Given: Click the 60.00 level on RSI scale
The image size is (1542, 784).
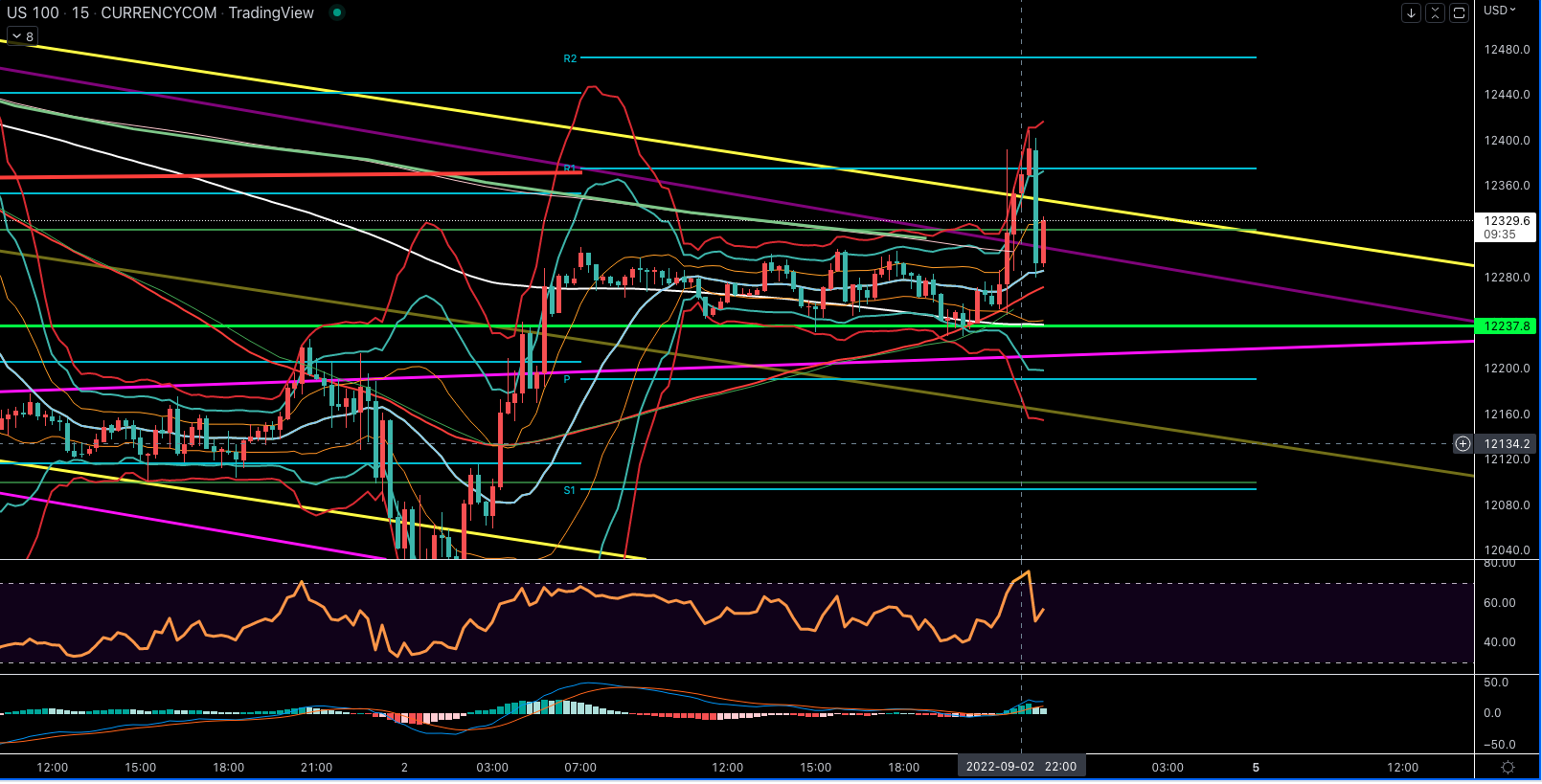Looking at the screenshot, I should click(1499, 603).
